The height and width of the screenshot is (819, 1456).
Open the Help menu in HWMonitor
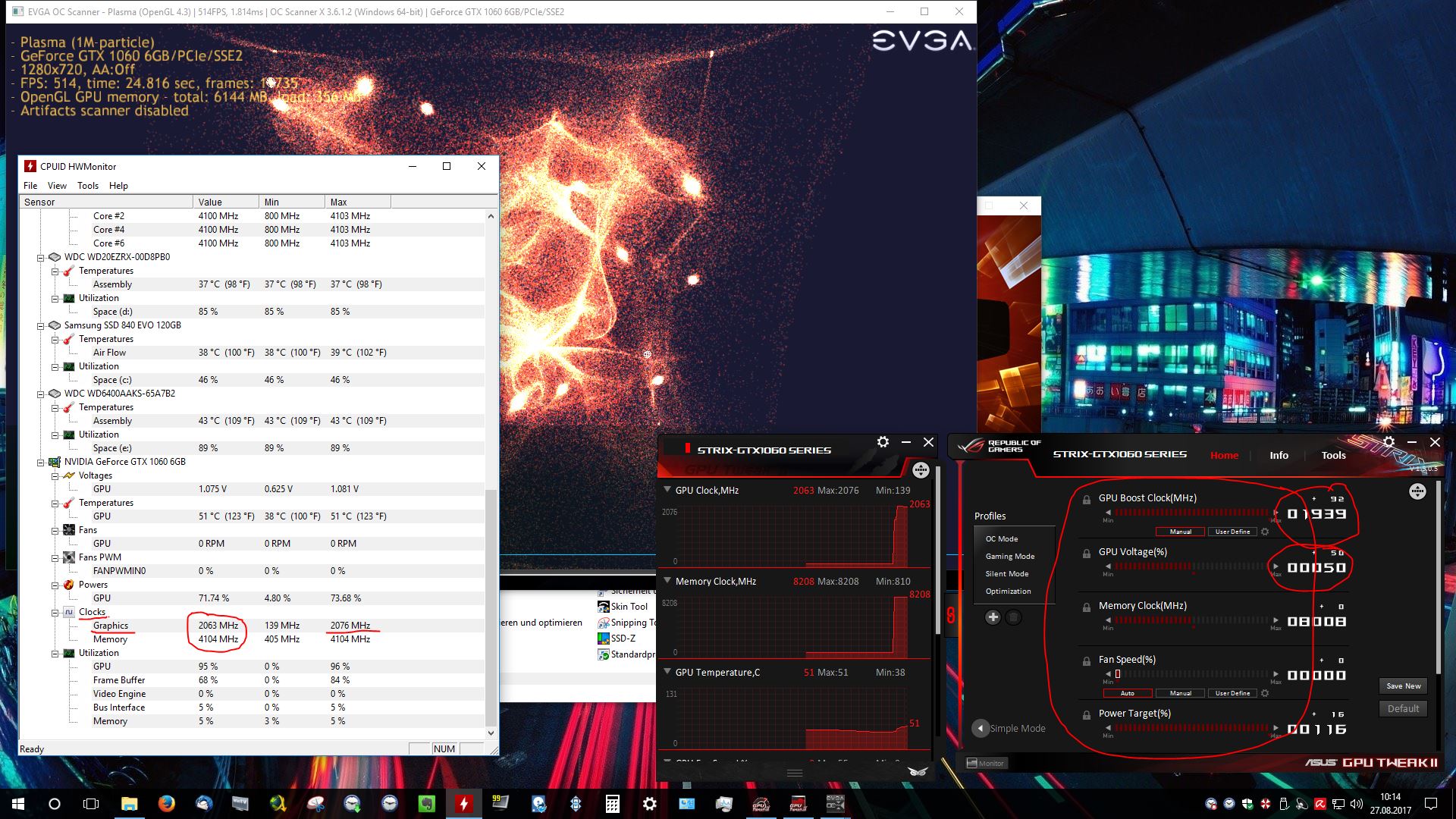[x=118, y=186]
